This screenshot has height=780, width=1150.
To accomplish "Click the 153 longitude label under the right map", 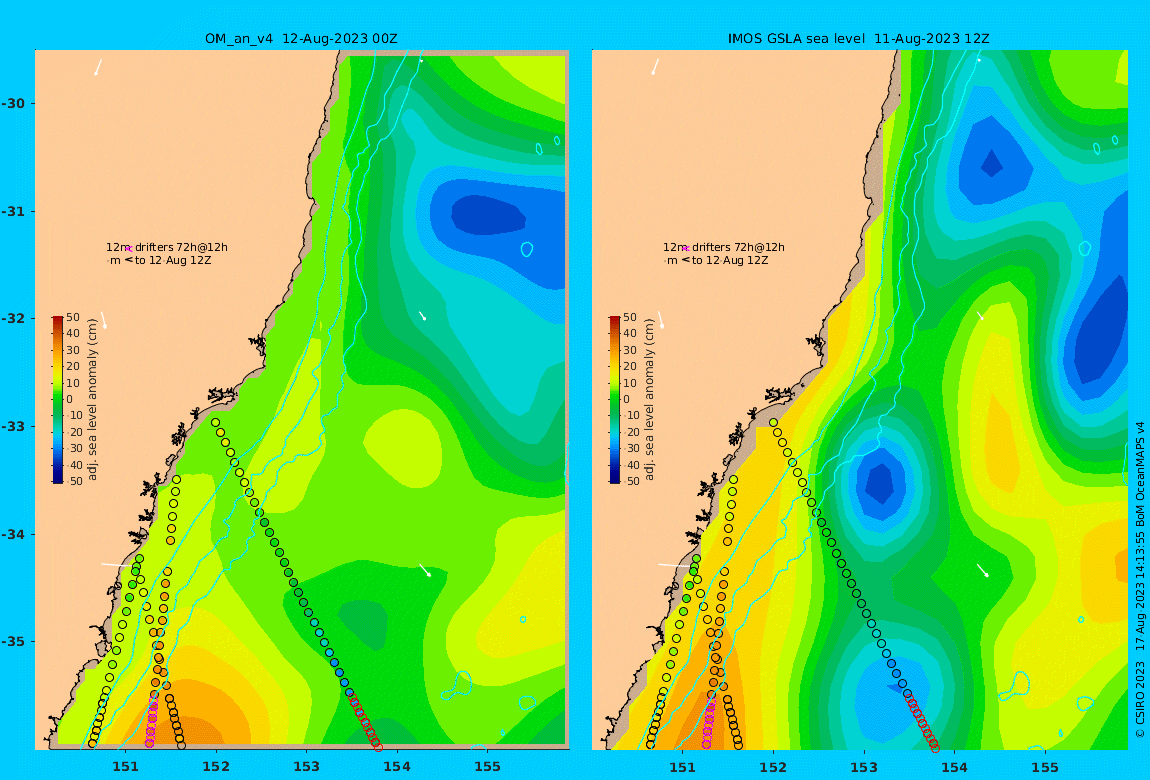I will 864,767.
